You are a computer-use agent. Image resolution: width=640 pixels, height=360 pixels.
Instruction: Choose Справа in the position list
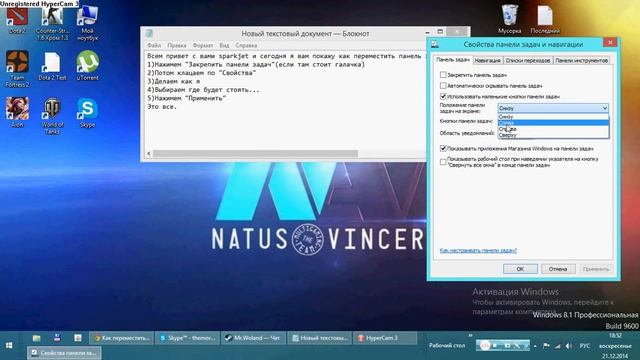[x=553, y=129]
